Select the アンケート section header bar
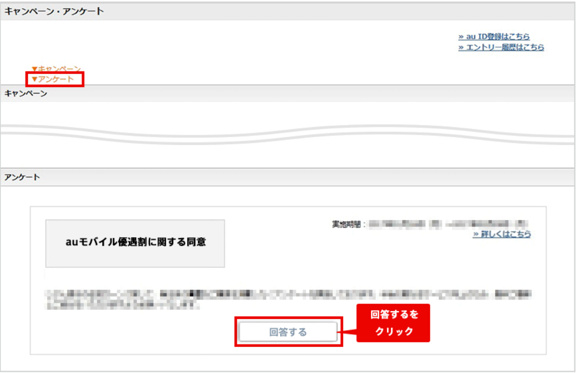 point(287,177)
